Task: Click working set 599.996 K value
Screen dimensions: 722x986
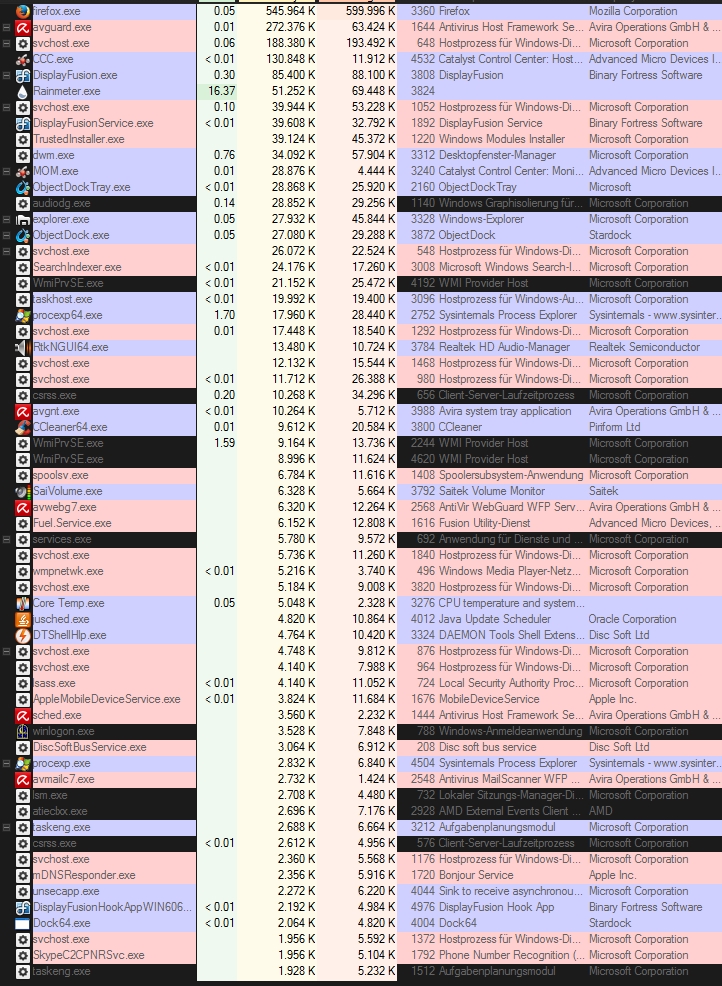Action: (x=370, y=11)
